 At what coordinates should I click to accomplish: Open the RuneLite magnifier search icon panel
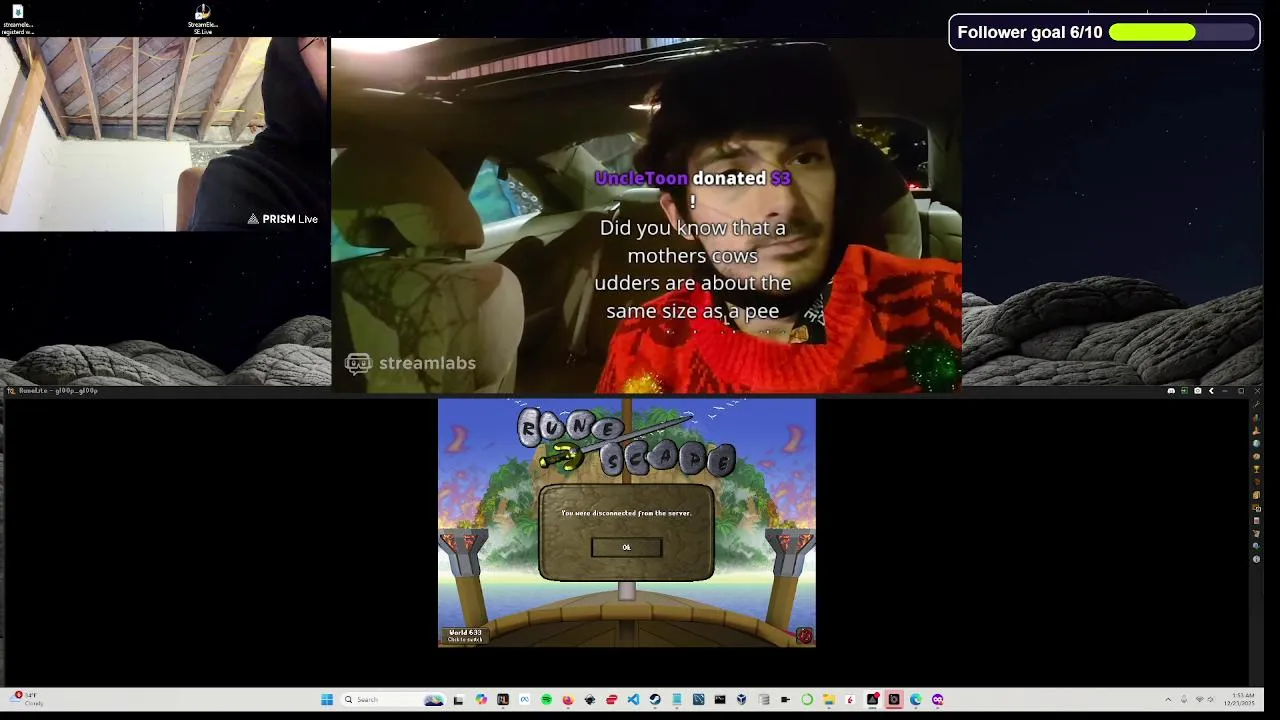click(x=1256, y=546)
